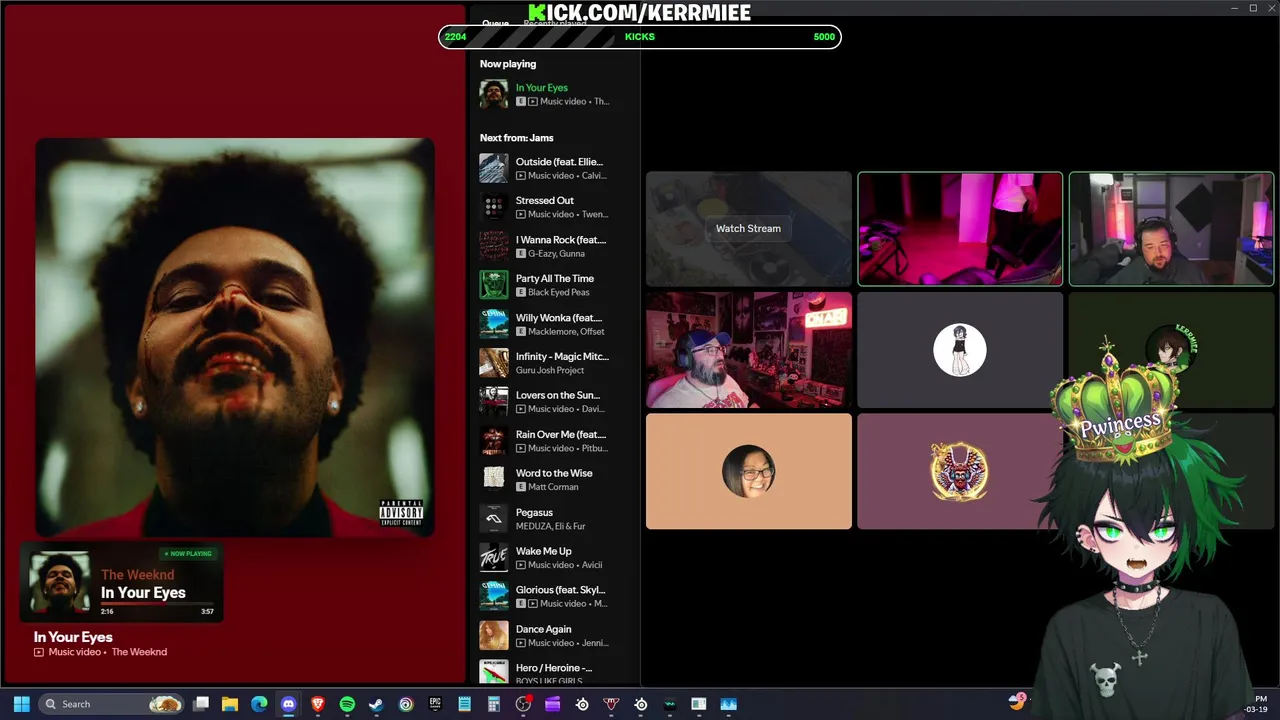Select the peach tile with glasses avatar
This screenshot has height=720, width=1280.
(749, 471)
